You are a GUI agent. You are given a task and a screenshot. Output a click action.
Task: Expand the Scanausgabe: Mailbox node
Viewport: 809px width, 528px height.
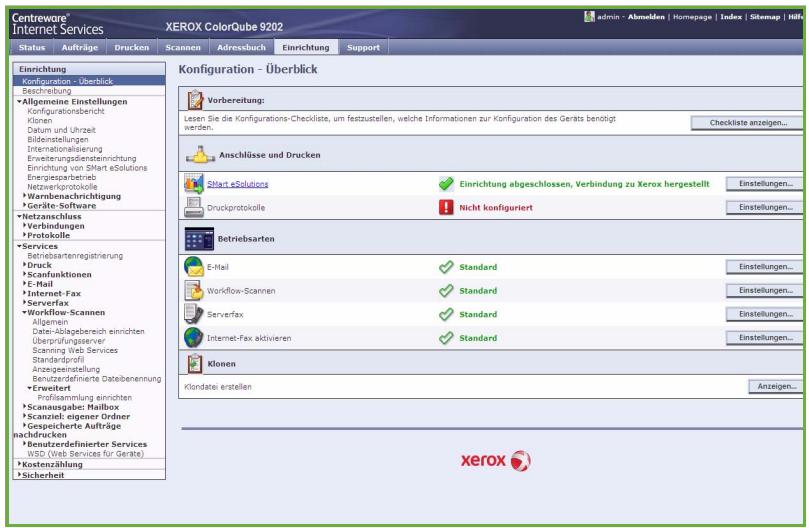pos(24,407)
